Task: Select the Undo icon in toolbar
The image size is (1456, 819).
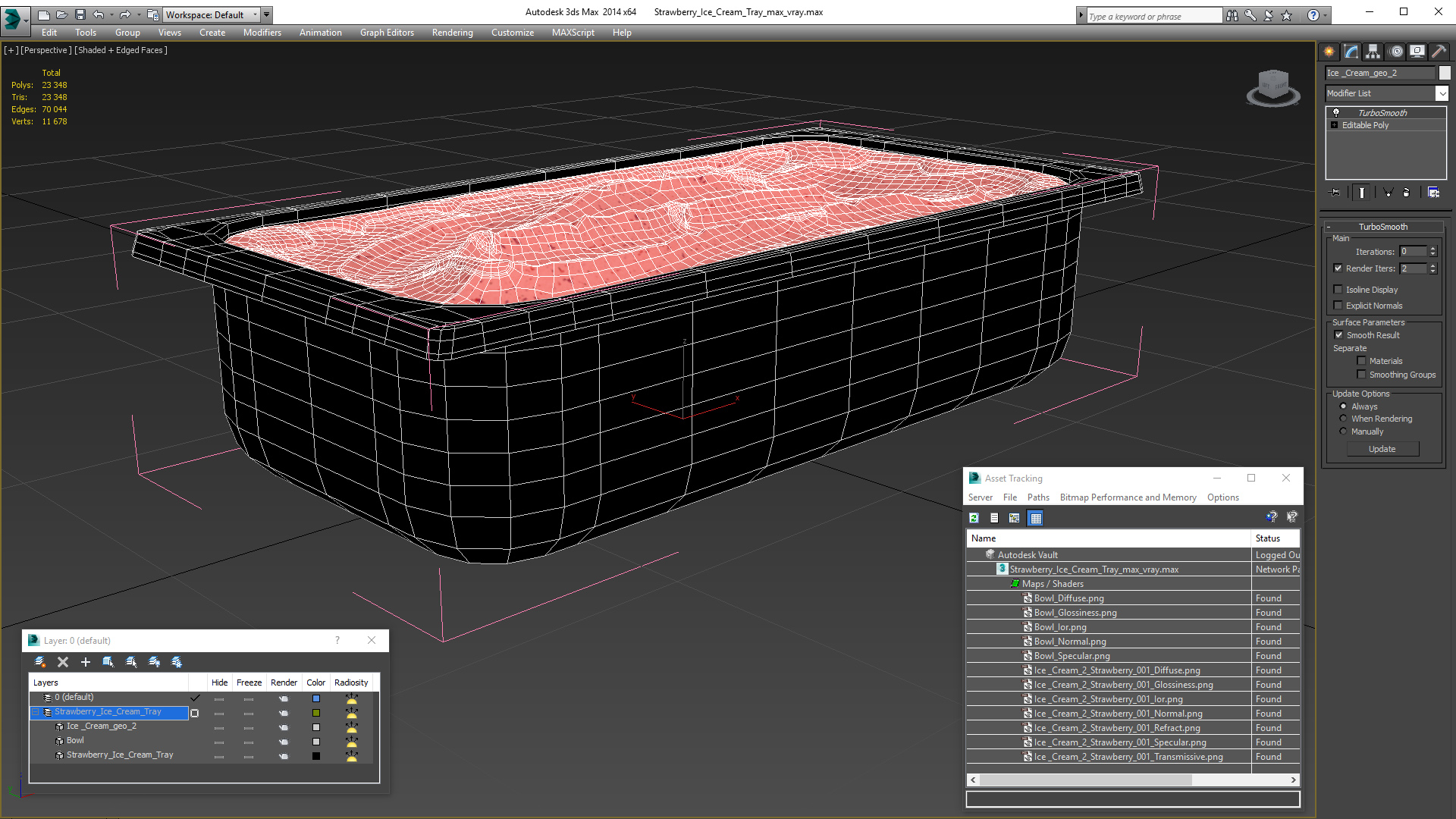Action: tap(100, 14)
